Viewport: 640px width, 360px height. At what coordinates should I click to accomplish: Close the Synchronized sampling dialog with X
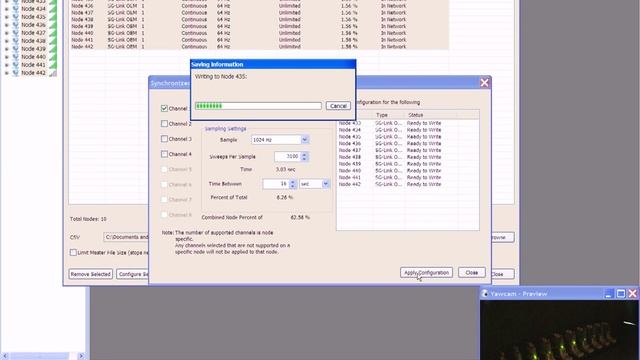coord(484,83)
